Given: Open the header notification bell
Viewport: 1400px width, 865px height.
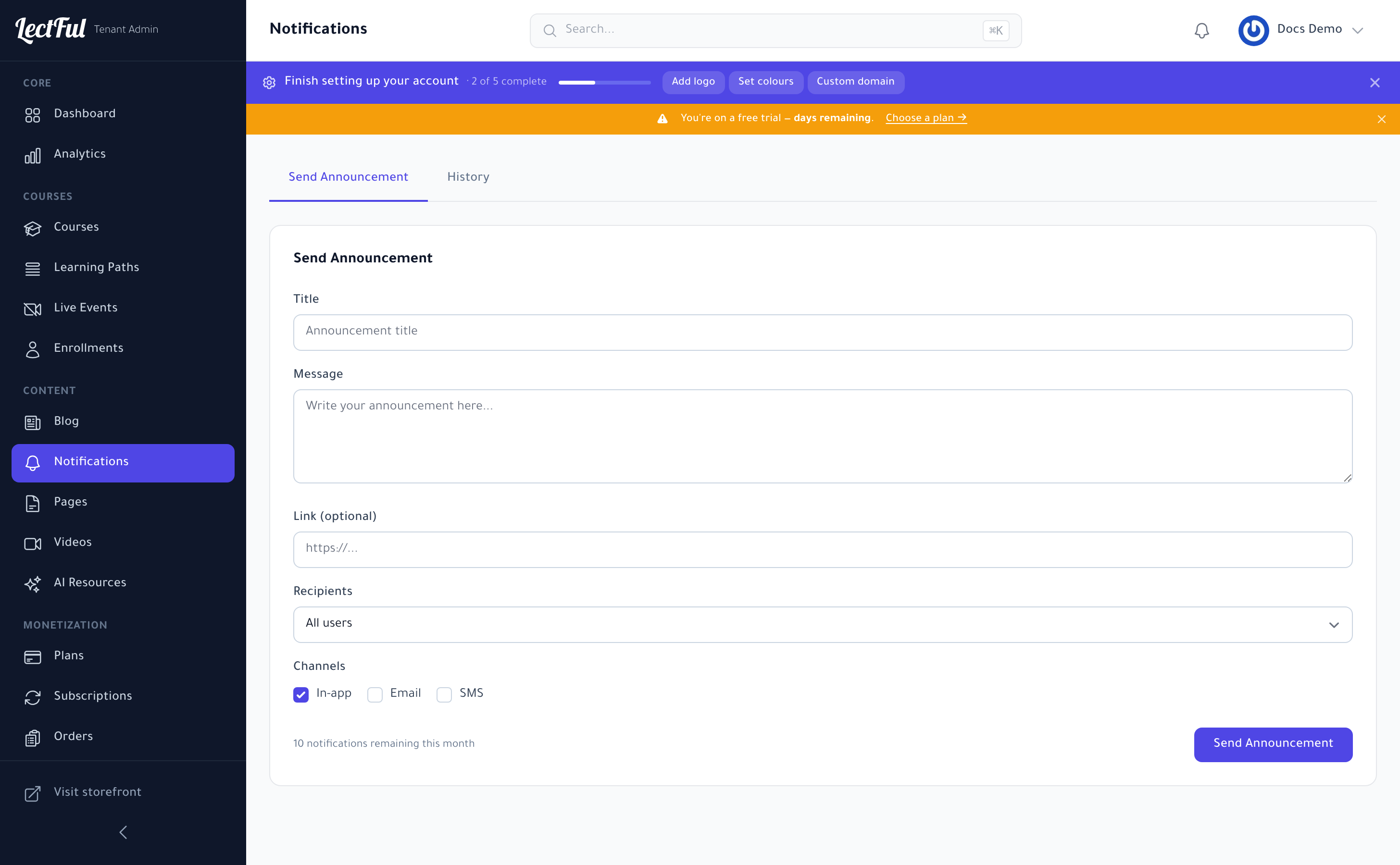Looking at the screenshot, I should 1202,30.
